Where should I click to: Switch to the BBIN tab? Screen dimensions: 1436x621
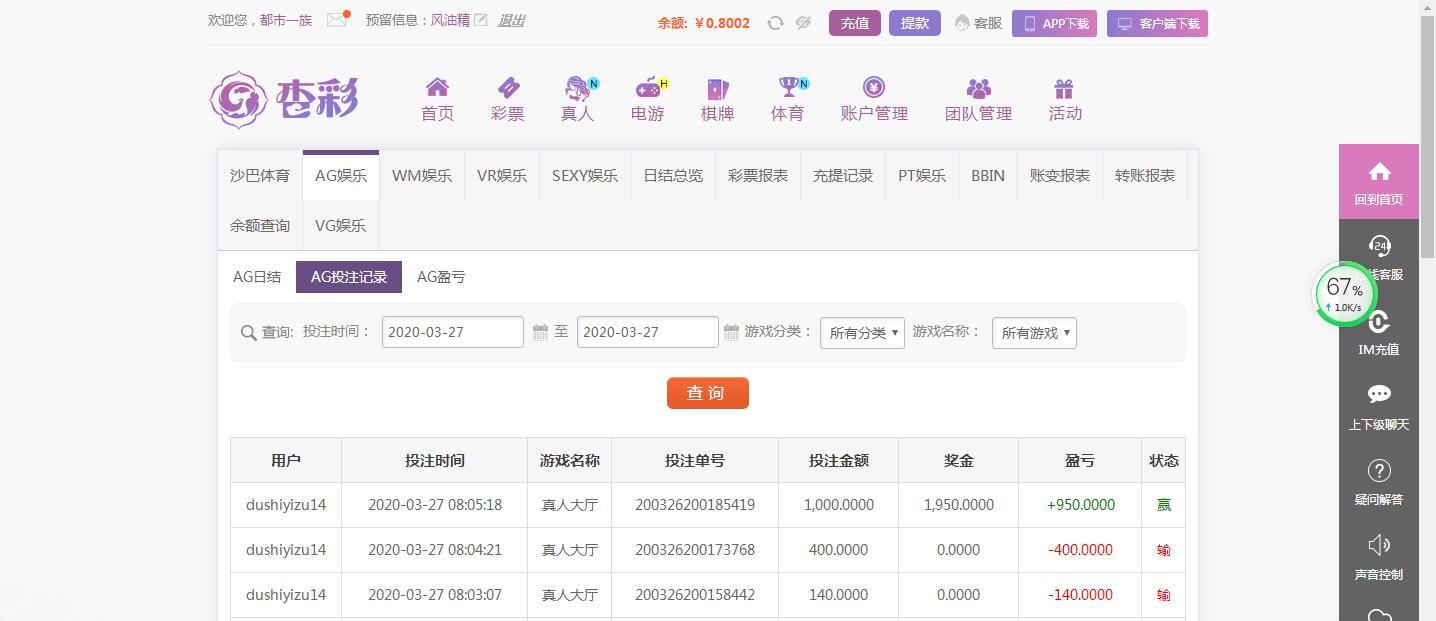pos(988,176)
